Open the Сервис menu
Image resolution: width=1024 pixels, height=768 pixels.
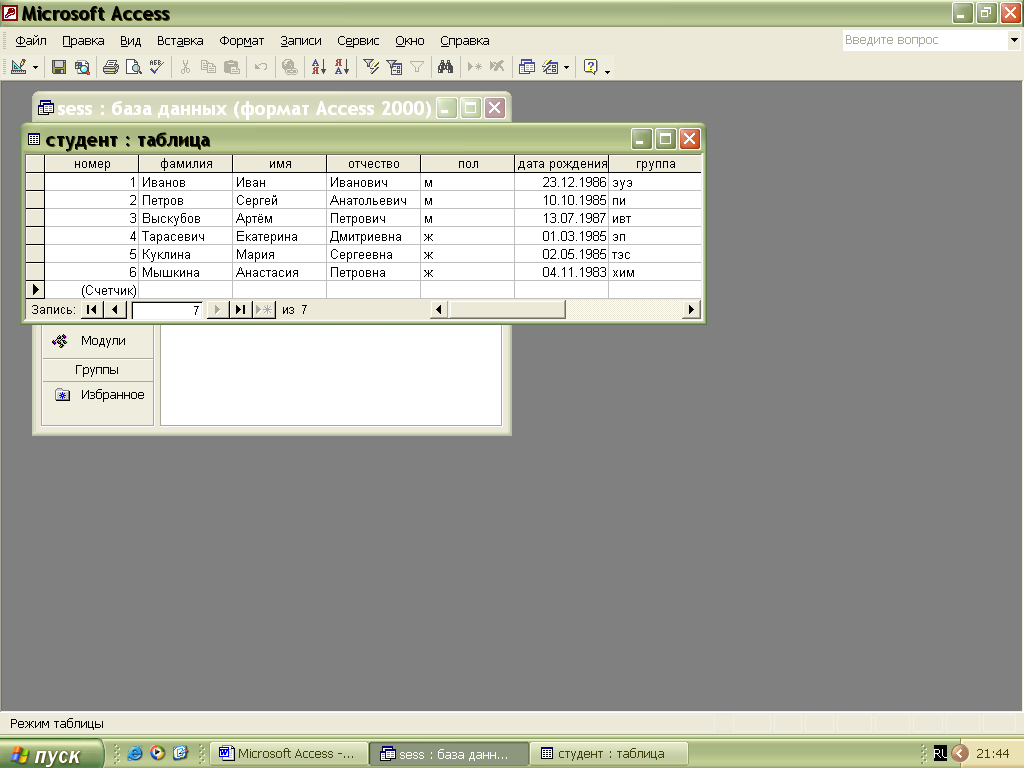pos(358,40)
